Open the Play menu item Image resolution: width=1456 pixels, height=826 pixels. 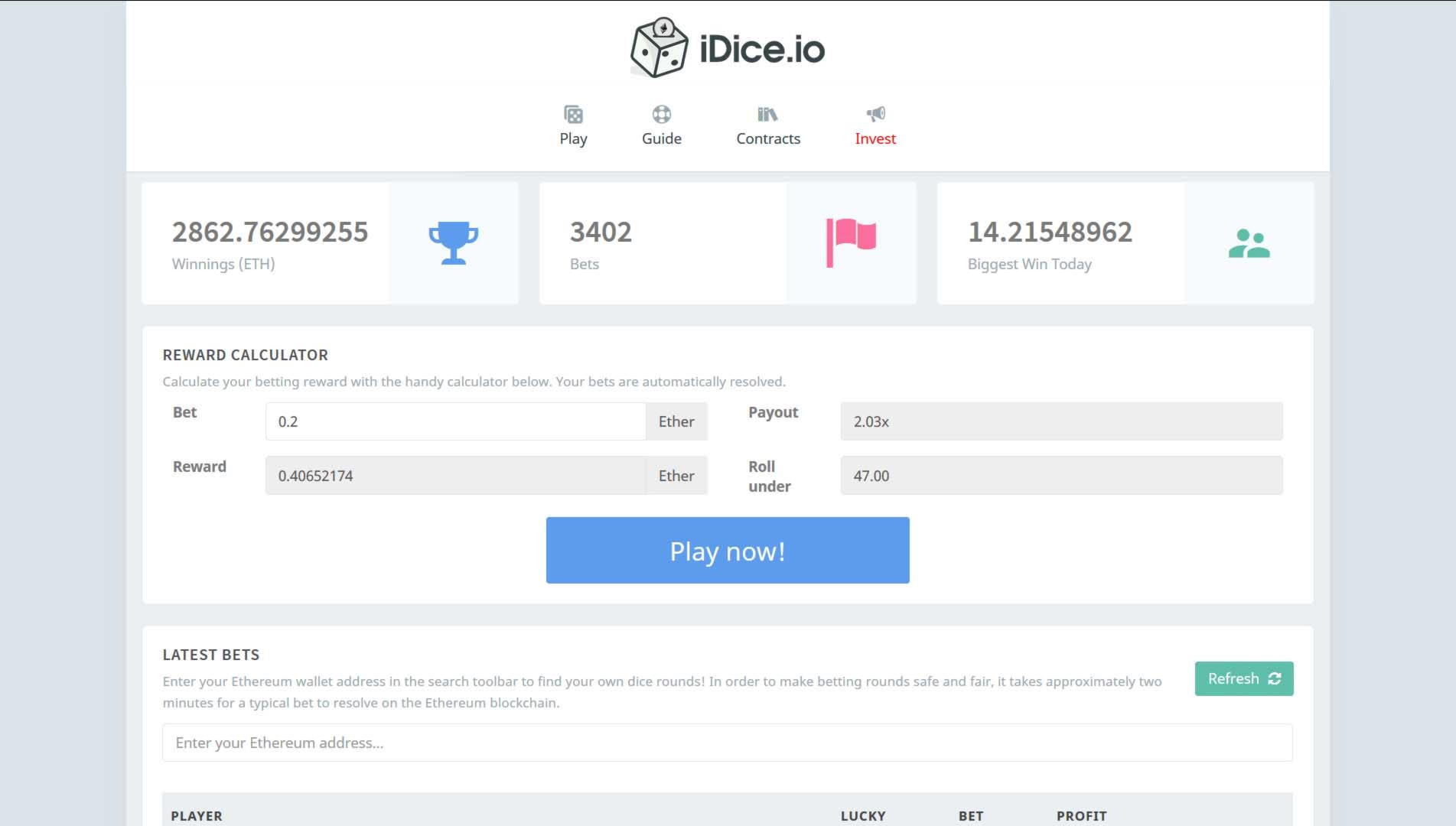(x=573, y=125)
